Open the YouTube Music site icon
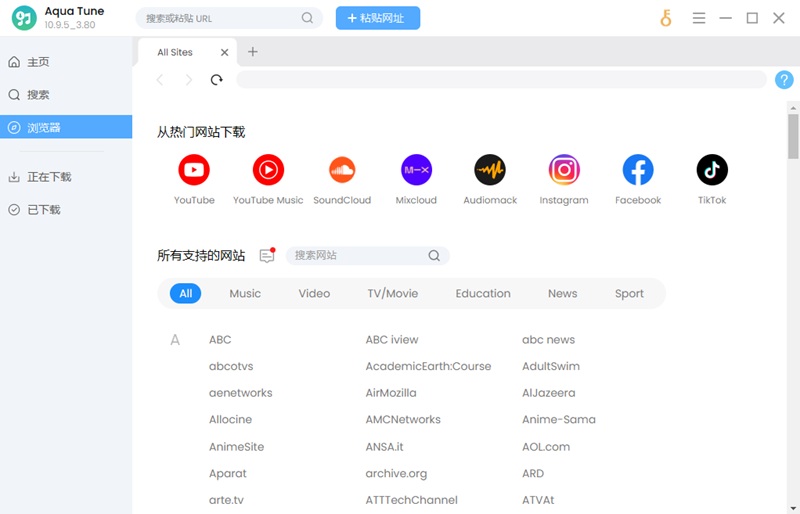 (x=268, y=169)
